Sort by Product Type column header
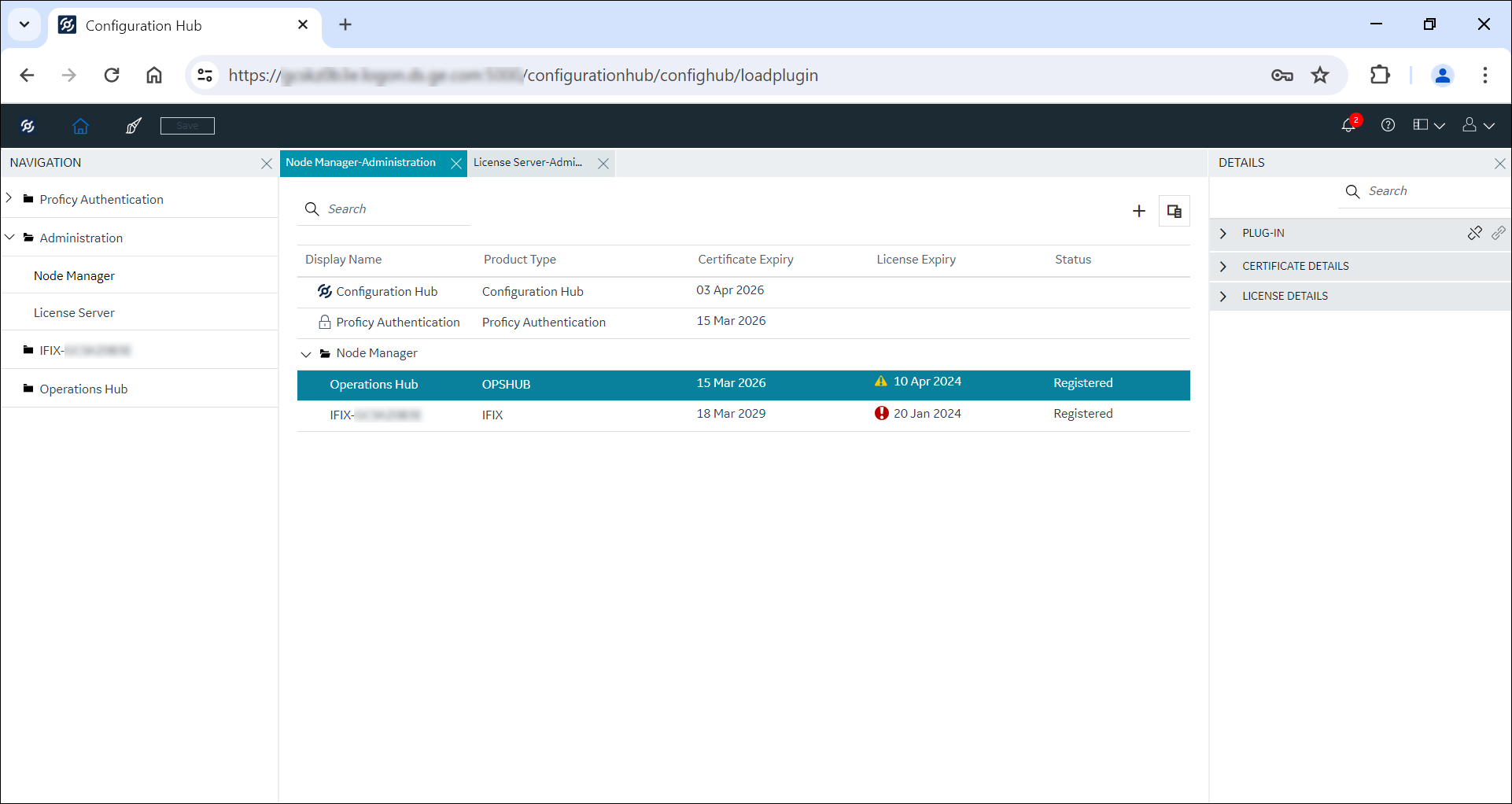Screen dimensions: 1512x804 click(x=520, y=260)
